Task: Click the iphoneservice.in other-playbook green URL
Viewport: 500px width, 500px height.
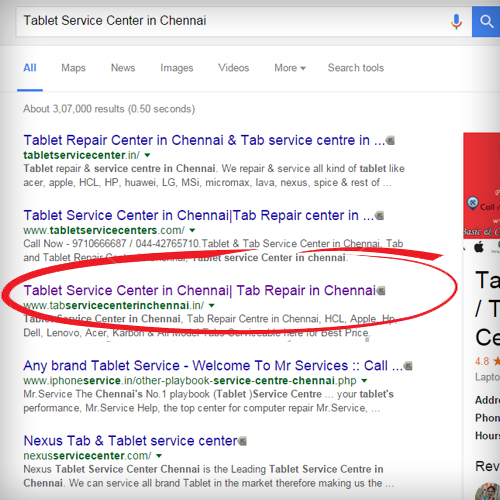Action: [190, 381]
